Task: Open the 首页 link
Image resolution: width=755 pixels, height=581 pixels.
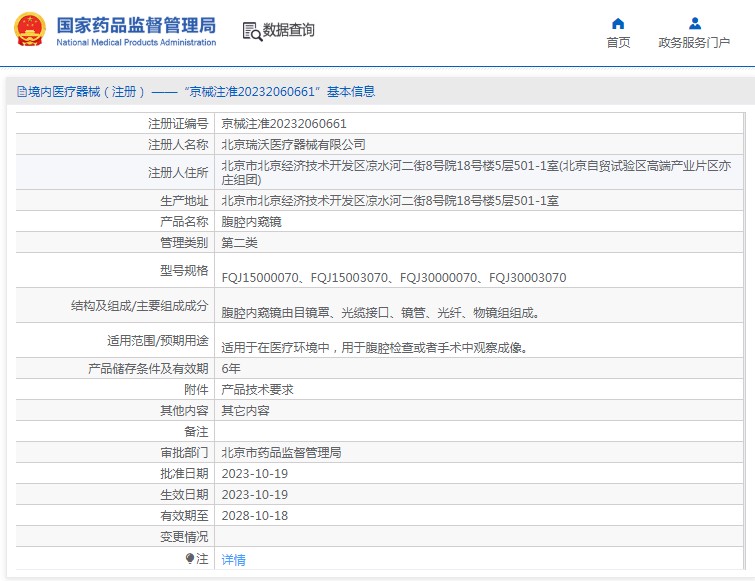Action: tap(618, 43)
